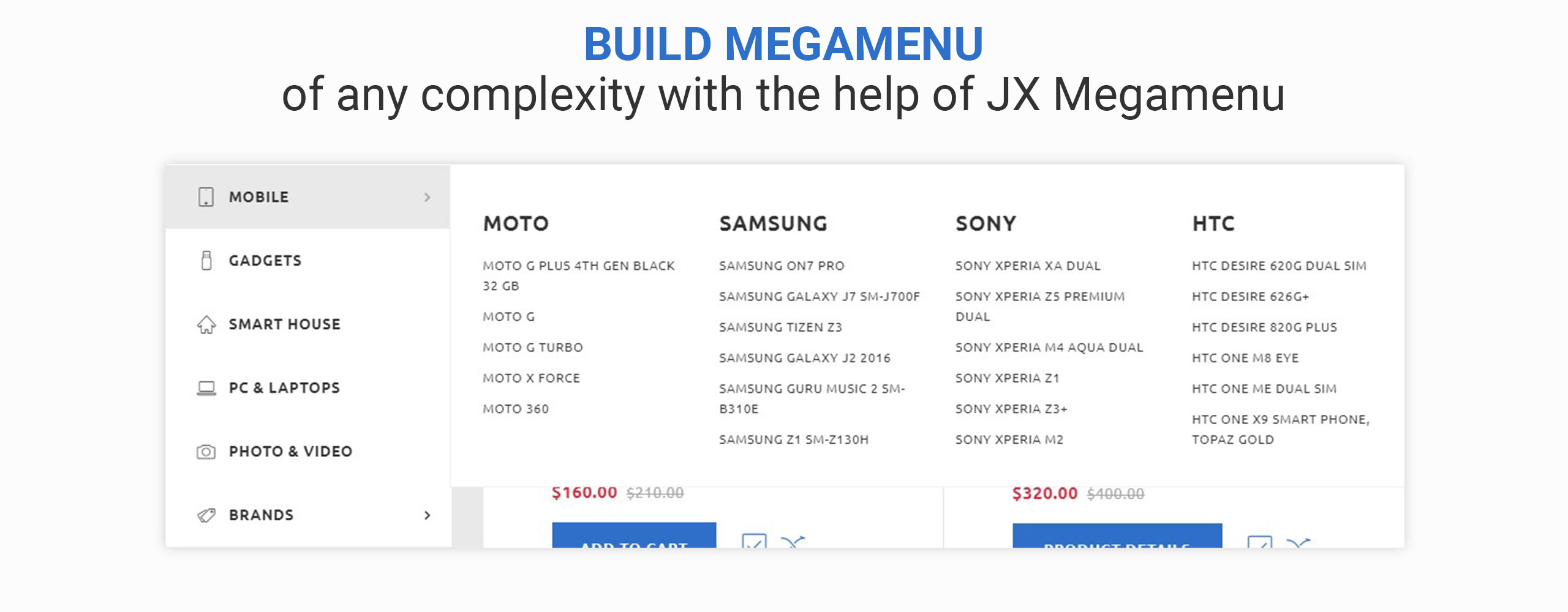Click the compare arrows icon beside Product Details
1568x612 pixels.
tap(1298, 542)
